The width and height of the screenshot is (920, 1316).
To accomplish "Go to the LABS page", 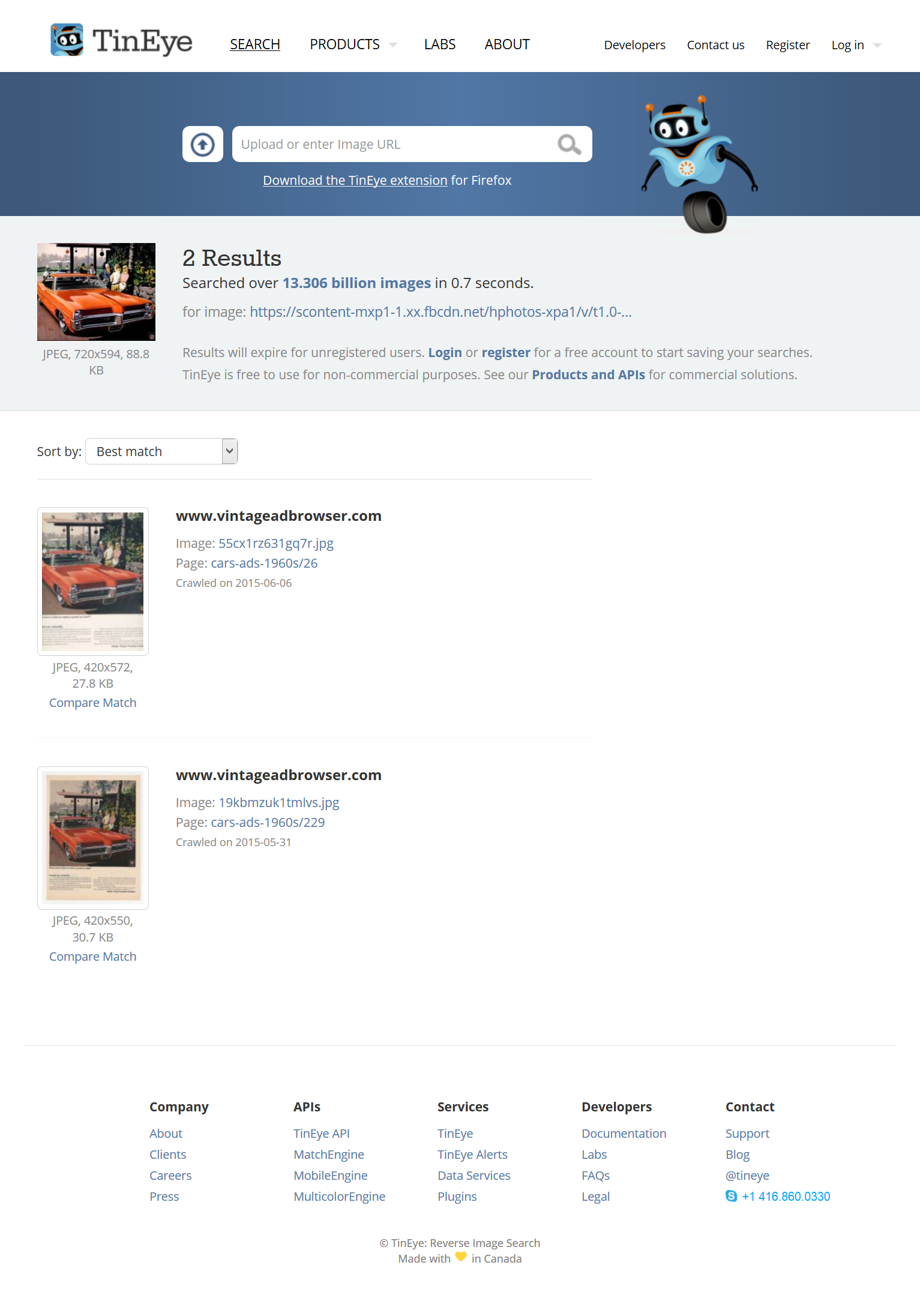I will click(x=440, y=44).
